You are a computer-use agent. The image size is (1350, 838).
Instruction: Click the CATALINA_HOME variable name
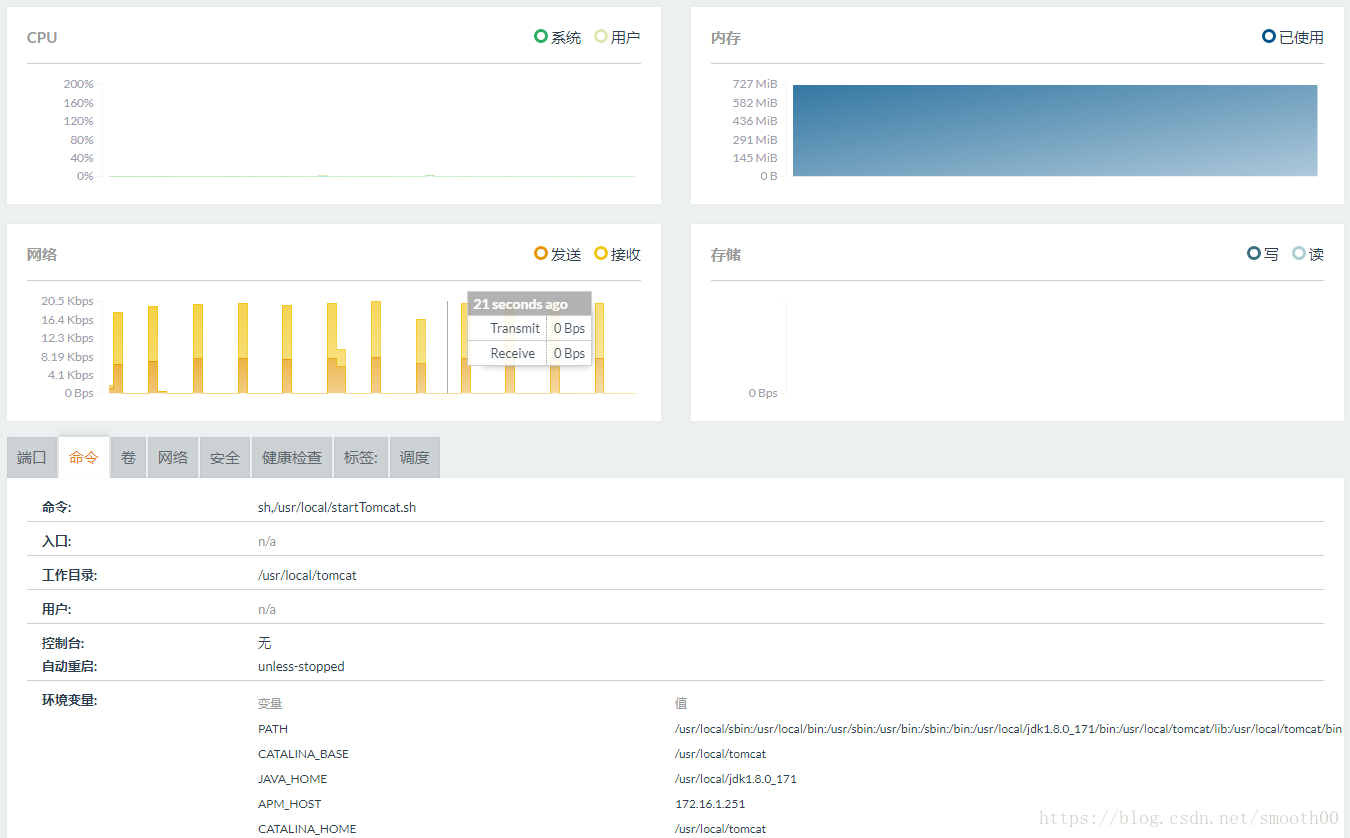[x=307, y=829]
